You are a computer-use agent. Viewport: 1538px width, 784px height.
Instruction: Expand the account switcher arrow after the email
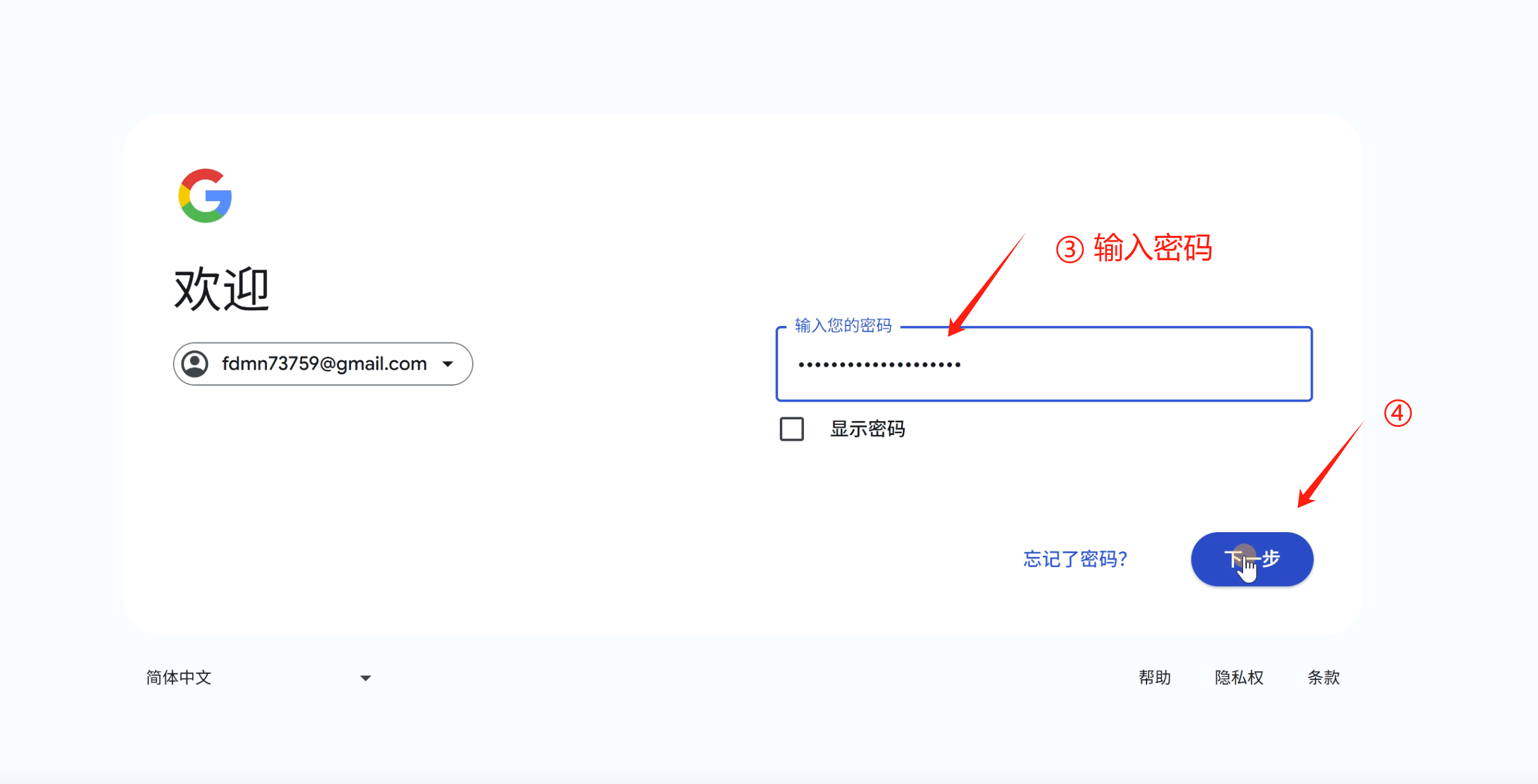click(448, 364)
